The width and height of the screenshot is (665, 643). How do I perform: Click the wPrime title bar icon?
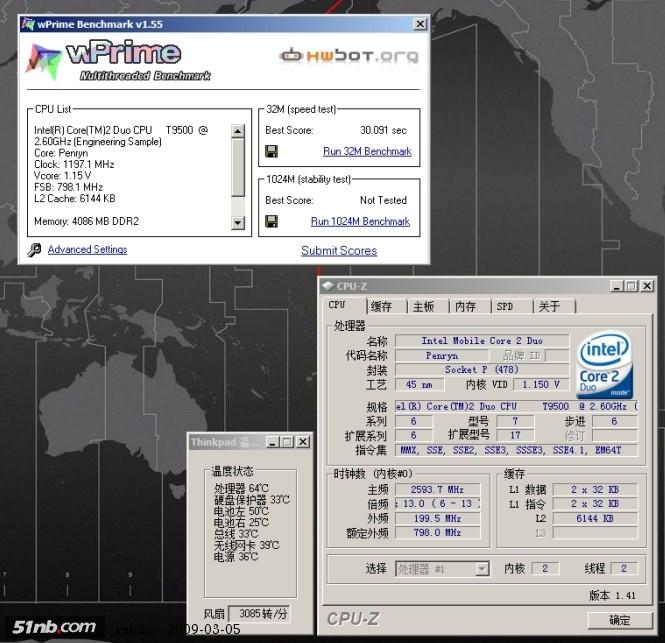point(28,22)
